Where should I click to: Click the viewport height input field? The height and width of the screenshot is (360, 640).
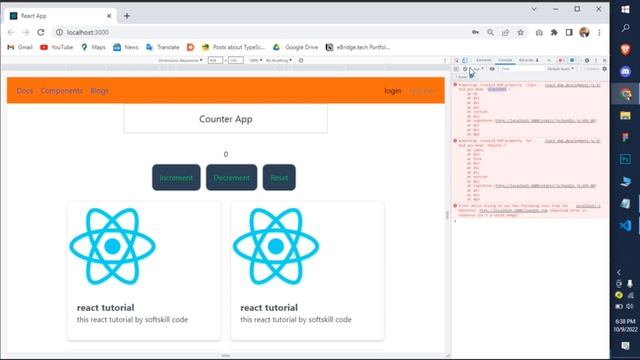[236, 60]
